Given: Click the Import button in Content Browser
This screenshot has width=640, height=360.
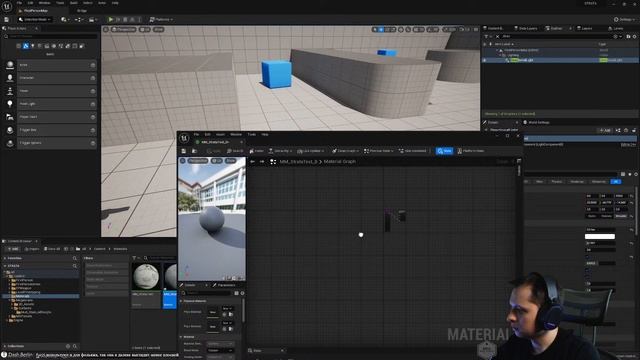Looking at the screenshot, I should point(31,249).
